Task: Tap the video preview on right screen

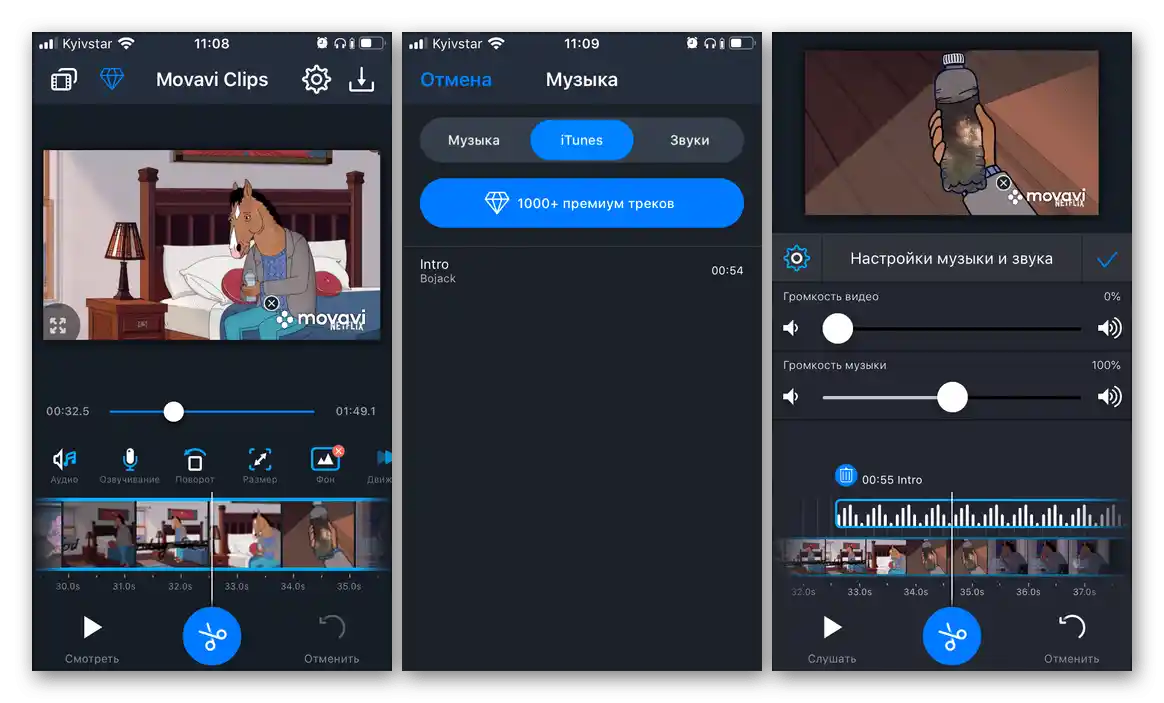Action: (x=952, y=133)
